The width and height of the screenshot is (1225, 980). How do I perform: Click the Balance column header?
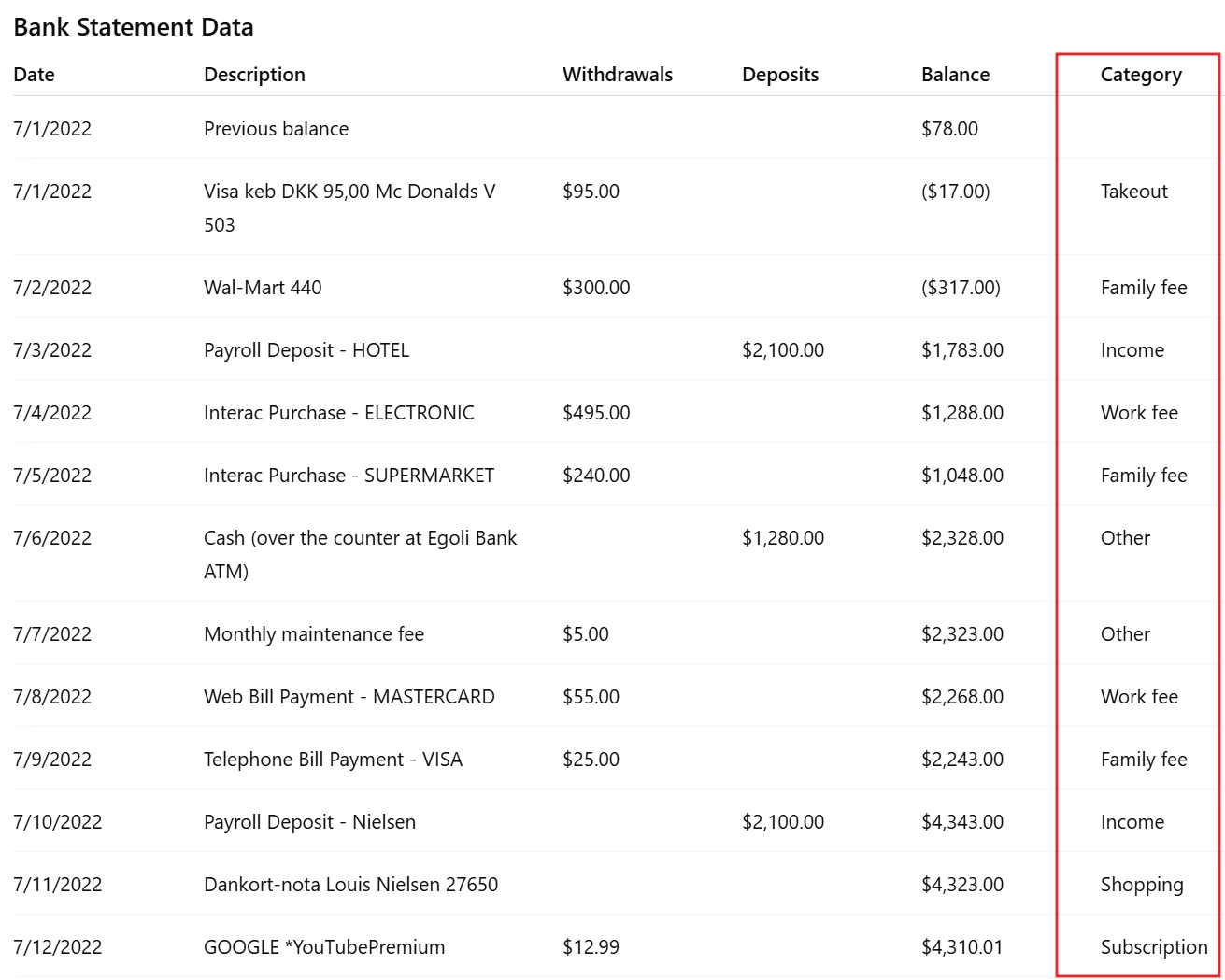click(x=955, y=75)
